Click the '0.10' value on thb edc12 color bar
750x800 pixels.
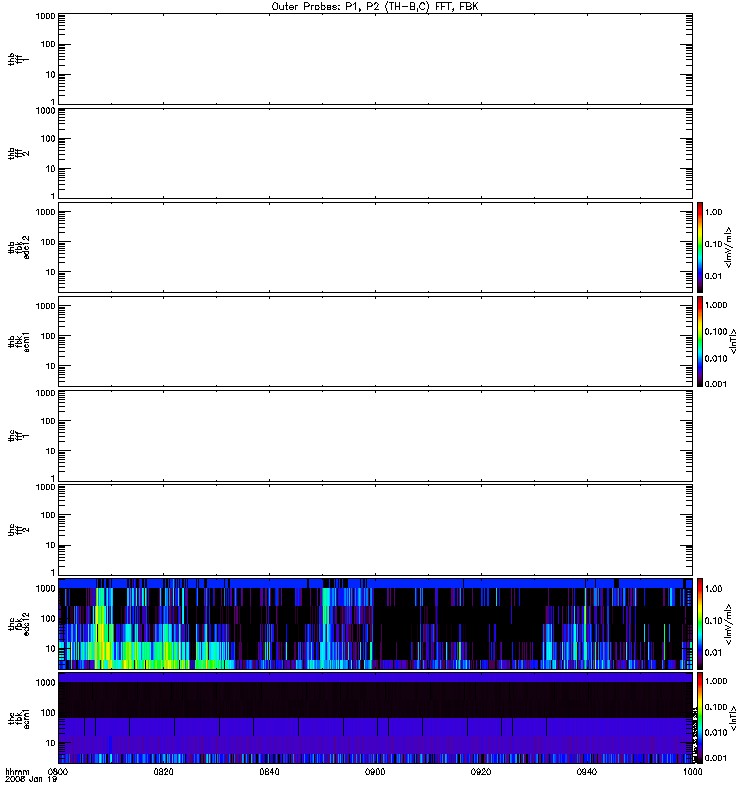click(713, 244)
